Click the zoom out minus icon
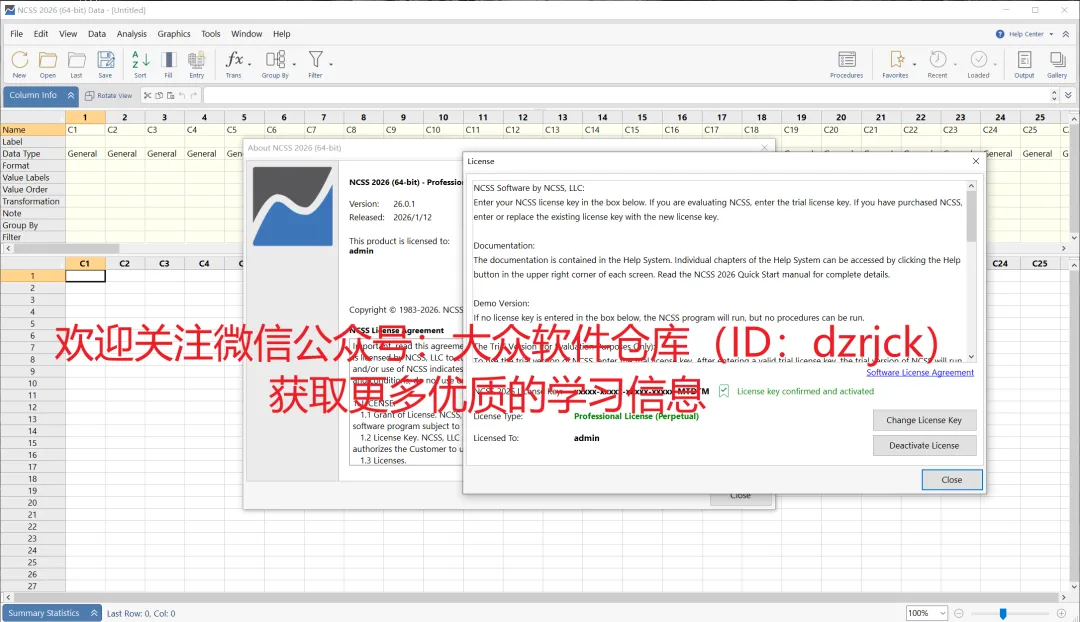This screenshot has width=1080, height=622. click(958, 613)
